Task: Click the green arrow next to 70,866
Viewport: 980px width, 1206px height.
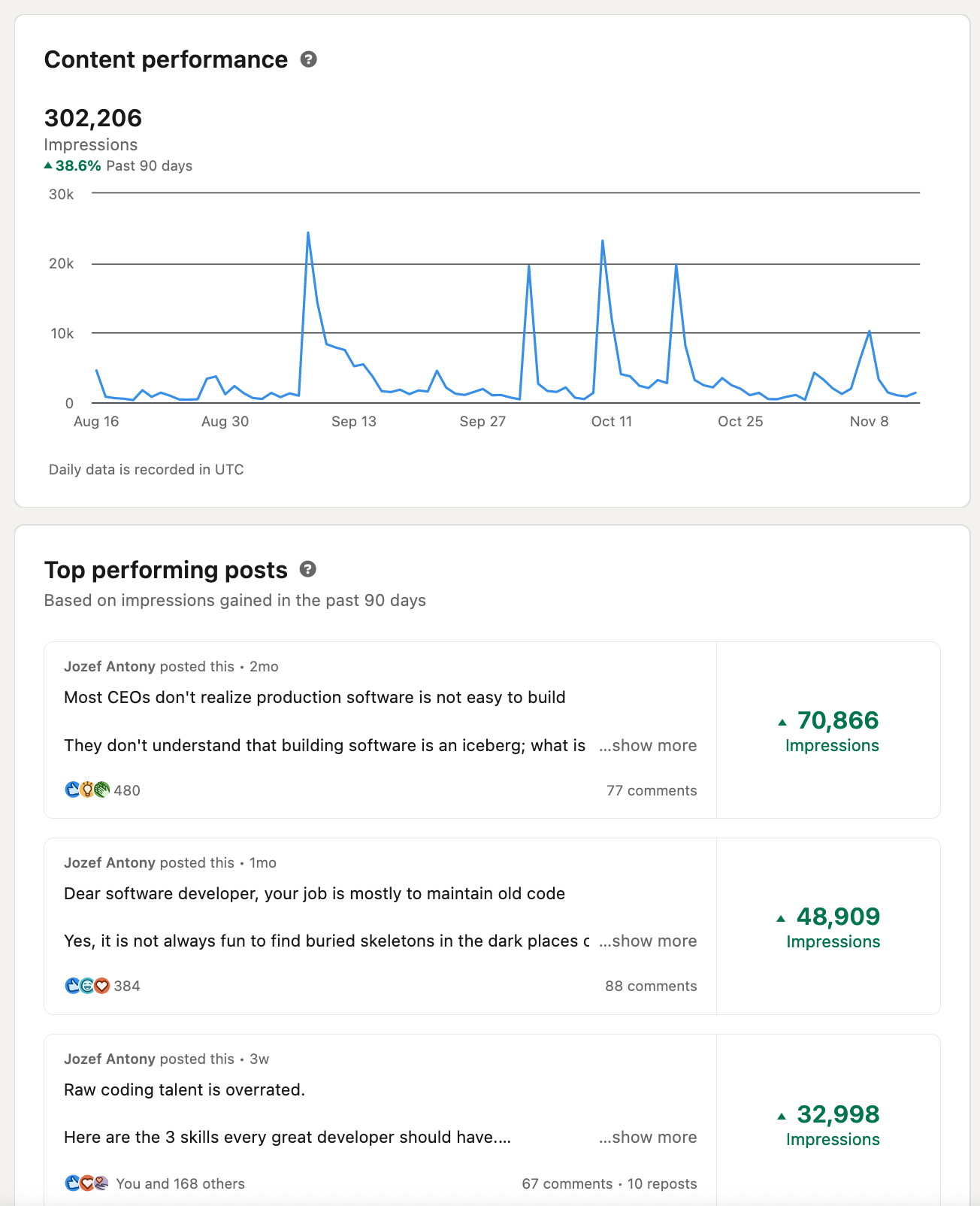Action: click(782, 722)
